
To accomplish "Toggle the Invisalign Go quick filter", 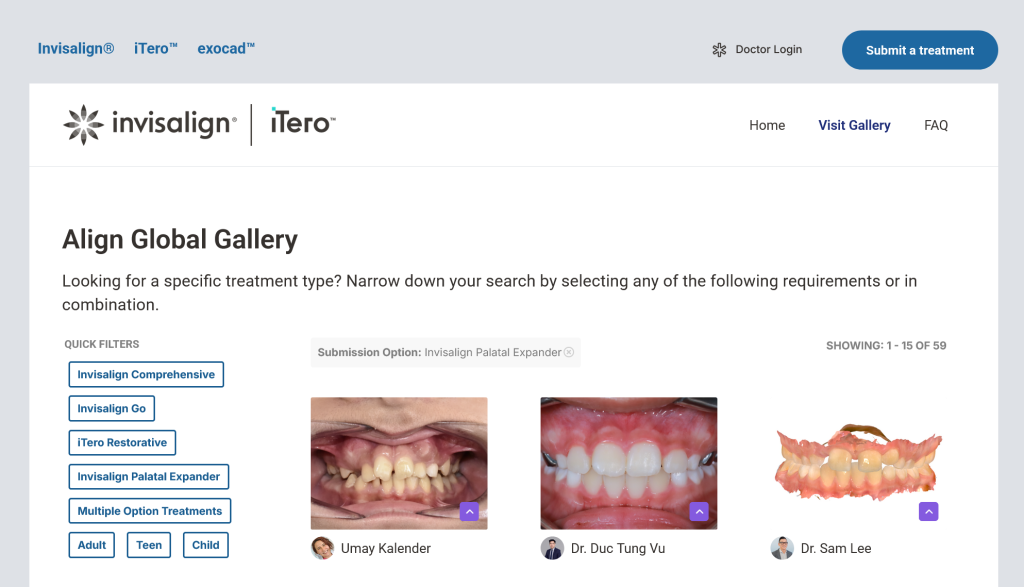I will [x=112, y=409].
